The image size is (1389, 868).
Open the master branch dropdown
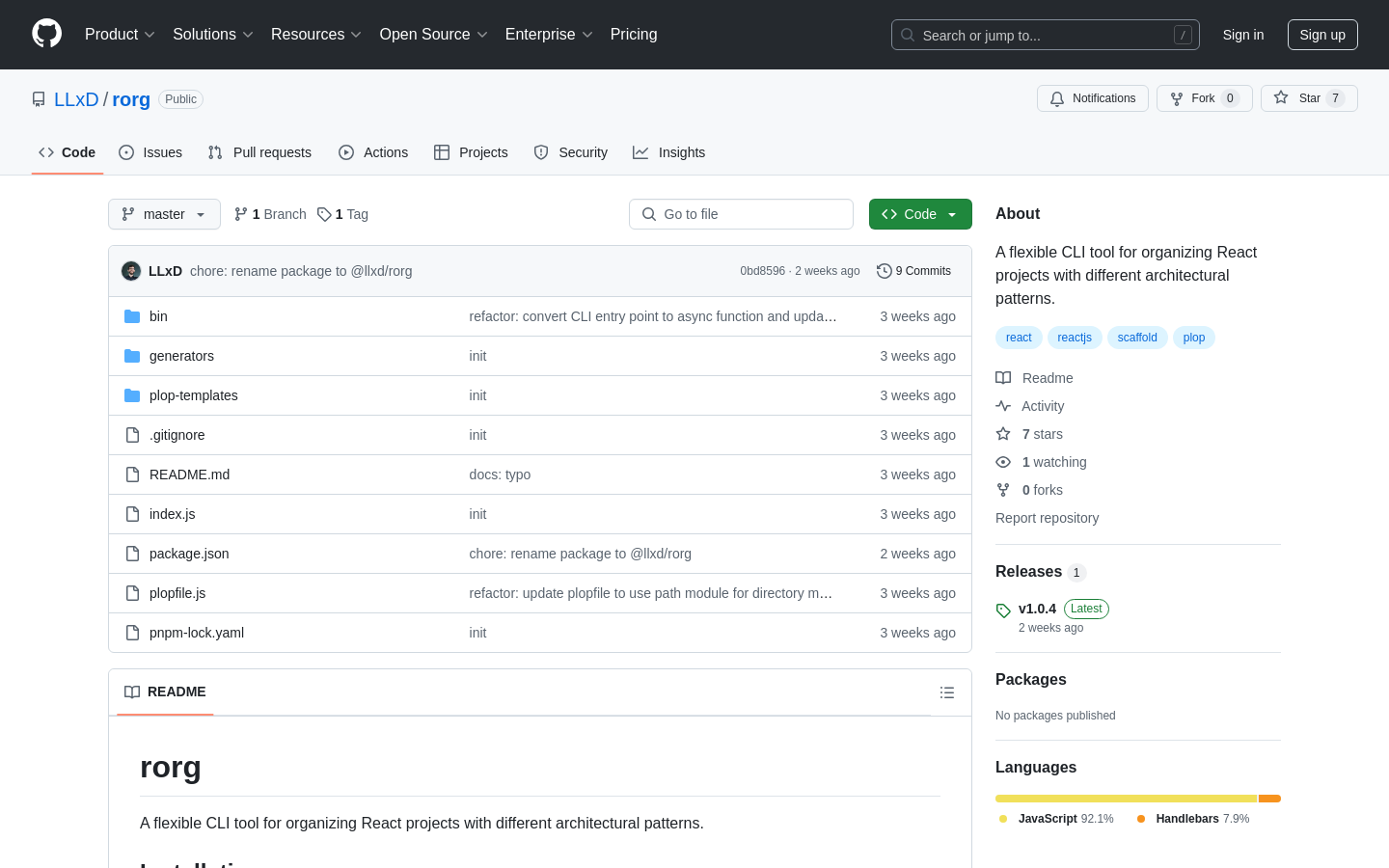(164, 214)
